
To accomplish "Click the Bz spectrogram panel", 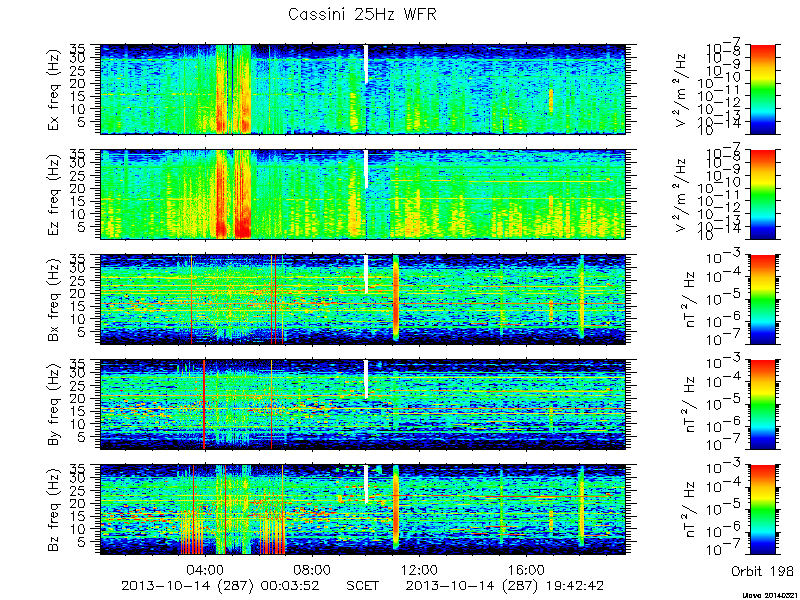I will point(362,510).
